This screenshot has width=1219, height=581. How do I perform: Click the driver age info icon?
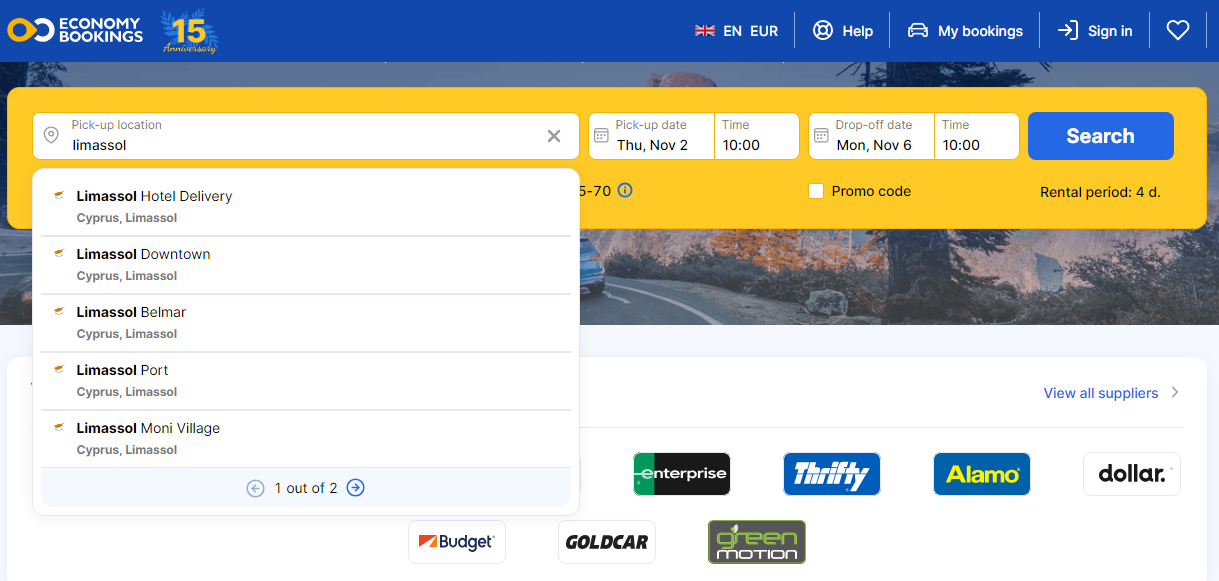click(x=625, y=190)
